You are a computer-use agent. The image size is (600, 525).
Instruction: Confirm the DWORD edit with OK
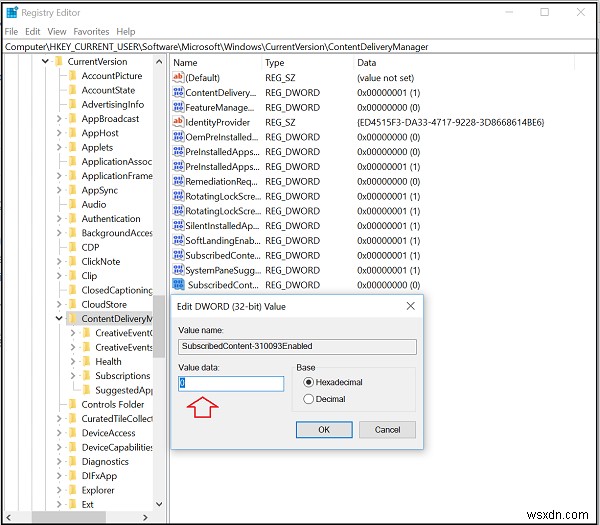coord(324,430)
